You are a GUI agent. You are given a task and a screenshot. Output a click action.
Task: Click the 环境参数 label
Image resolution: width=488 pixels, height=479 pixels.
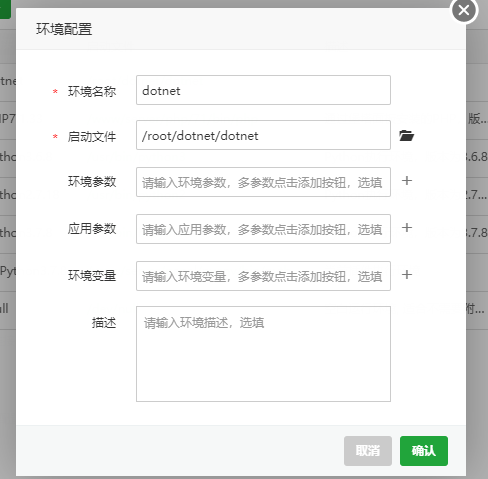click(x=92, y=182)
